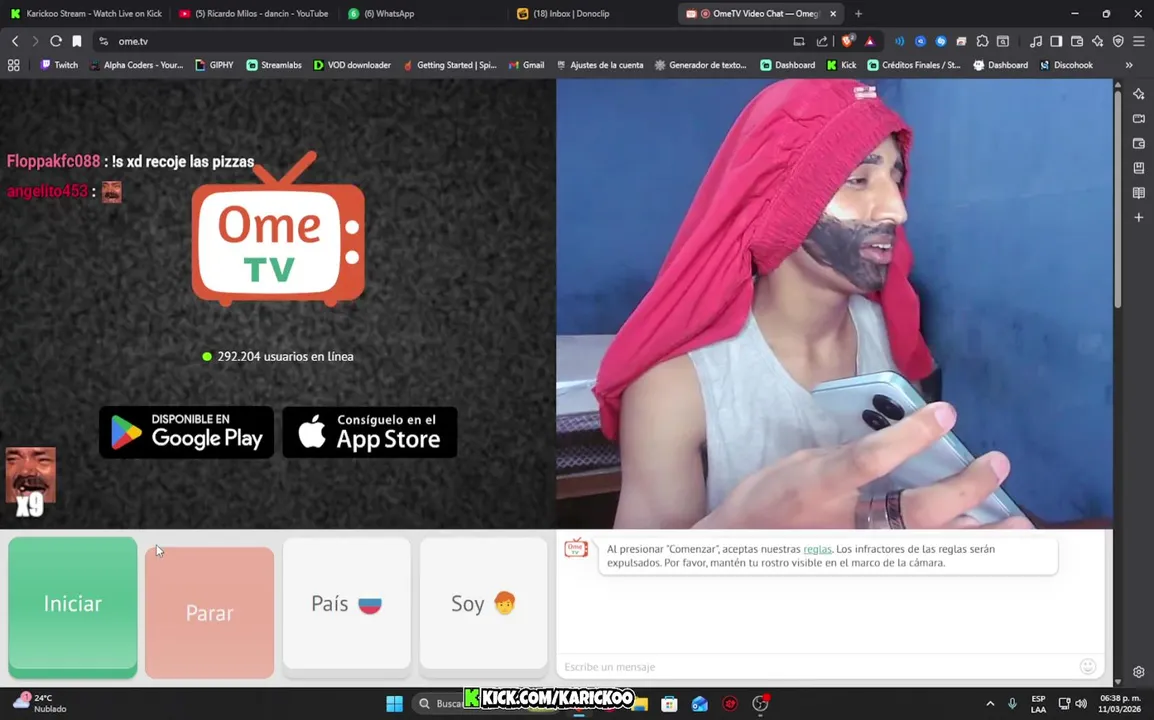The image size is (1154, 720).
Task: Show hidden system tray icons
Action: (x=990, y=704)
